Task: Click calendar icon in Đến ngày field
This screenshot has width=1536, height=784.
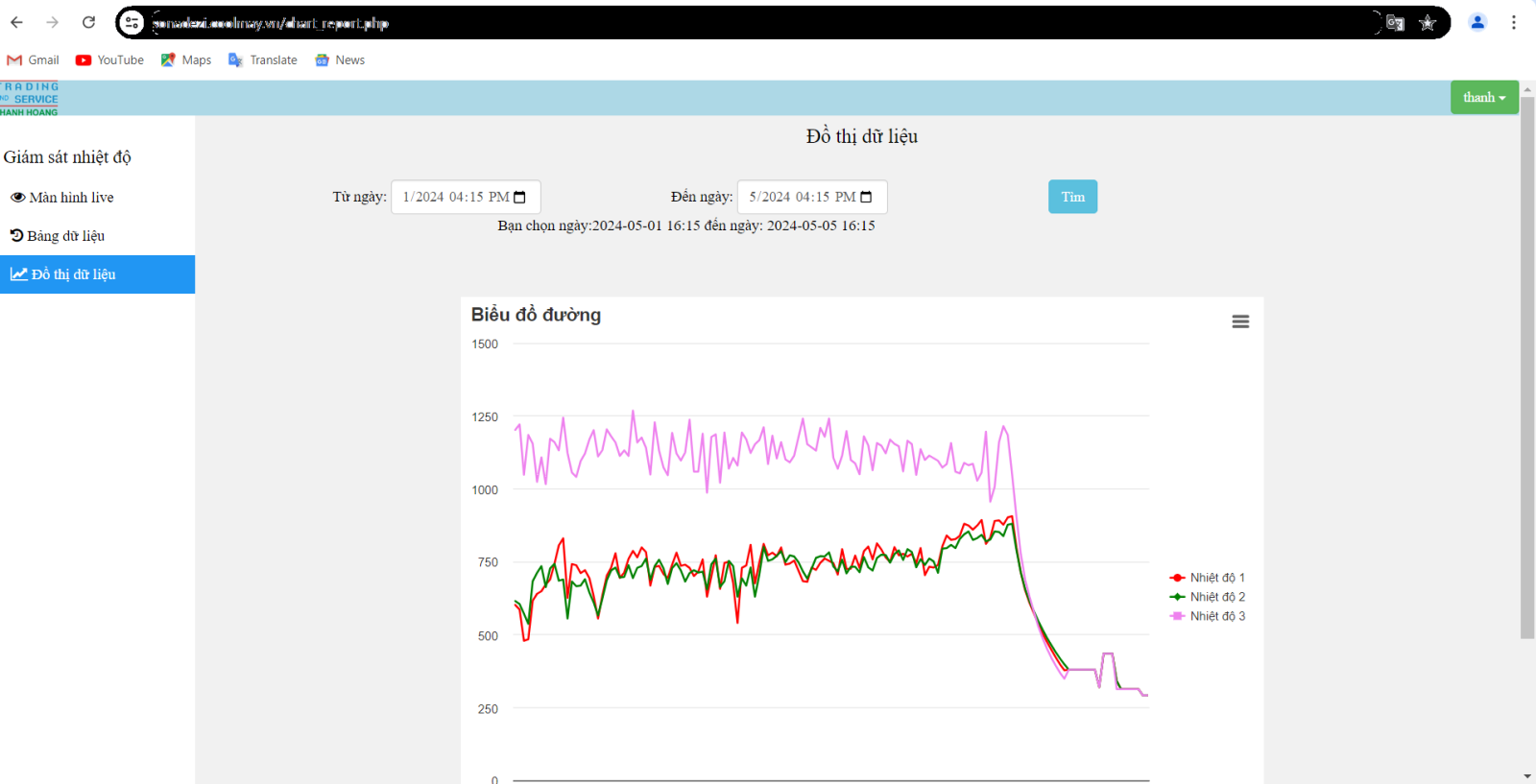Action: click(x=866, y=198)
